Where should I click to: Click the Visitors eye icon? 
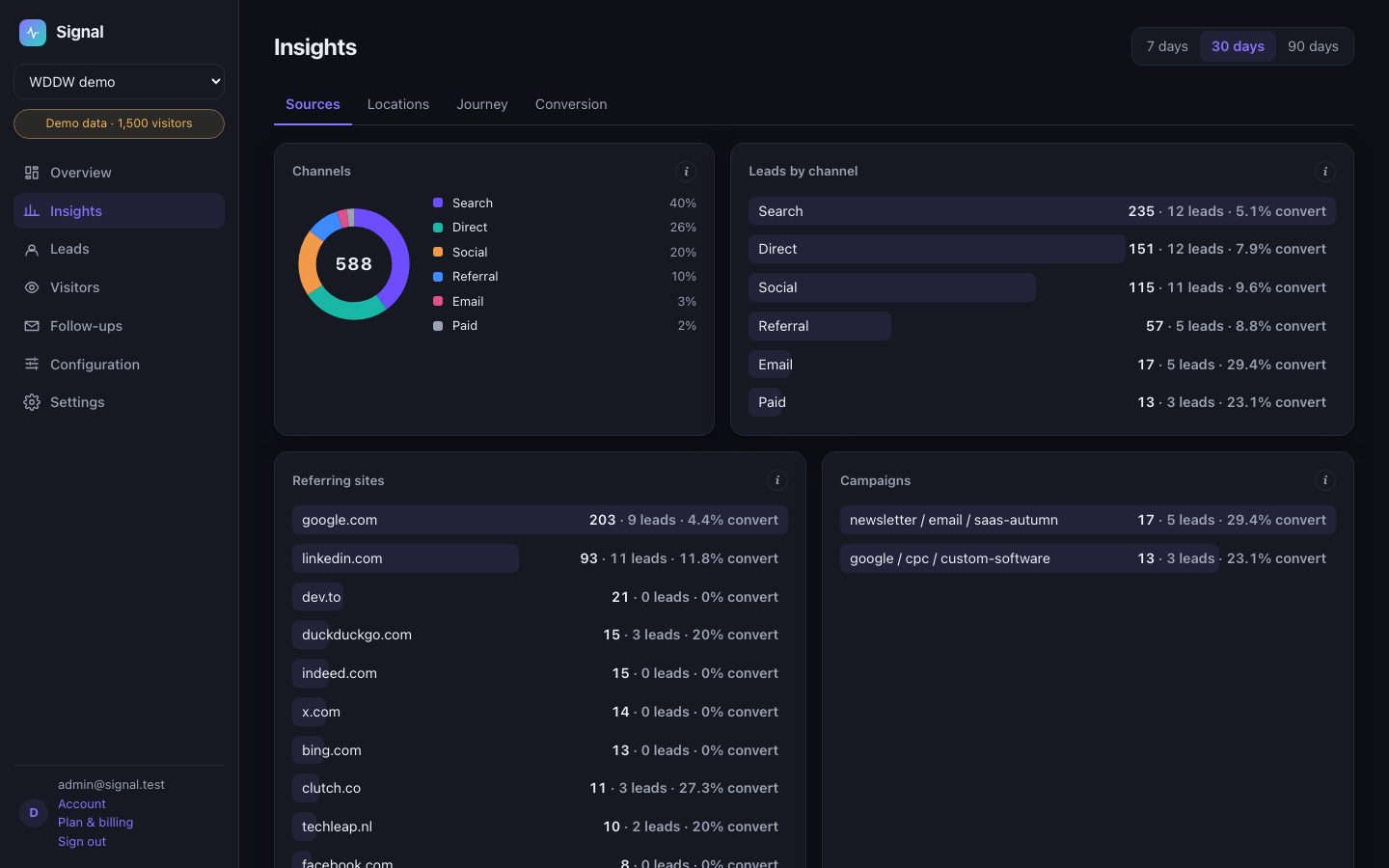[32, 287]
